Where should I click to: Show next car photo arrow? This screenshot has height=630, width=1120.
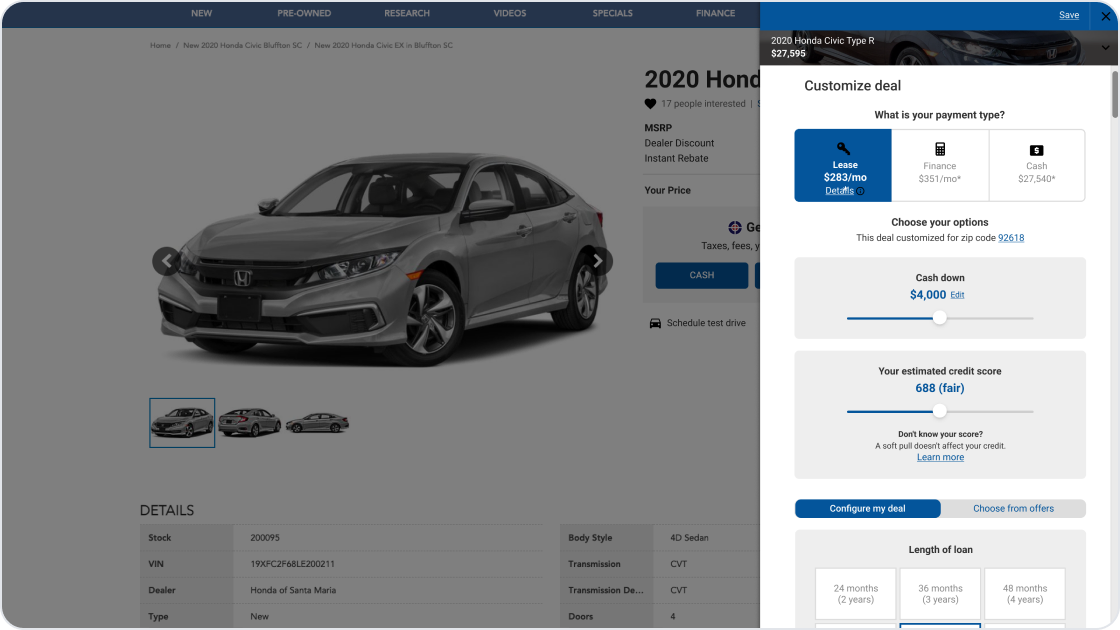point(598,261)
